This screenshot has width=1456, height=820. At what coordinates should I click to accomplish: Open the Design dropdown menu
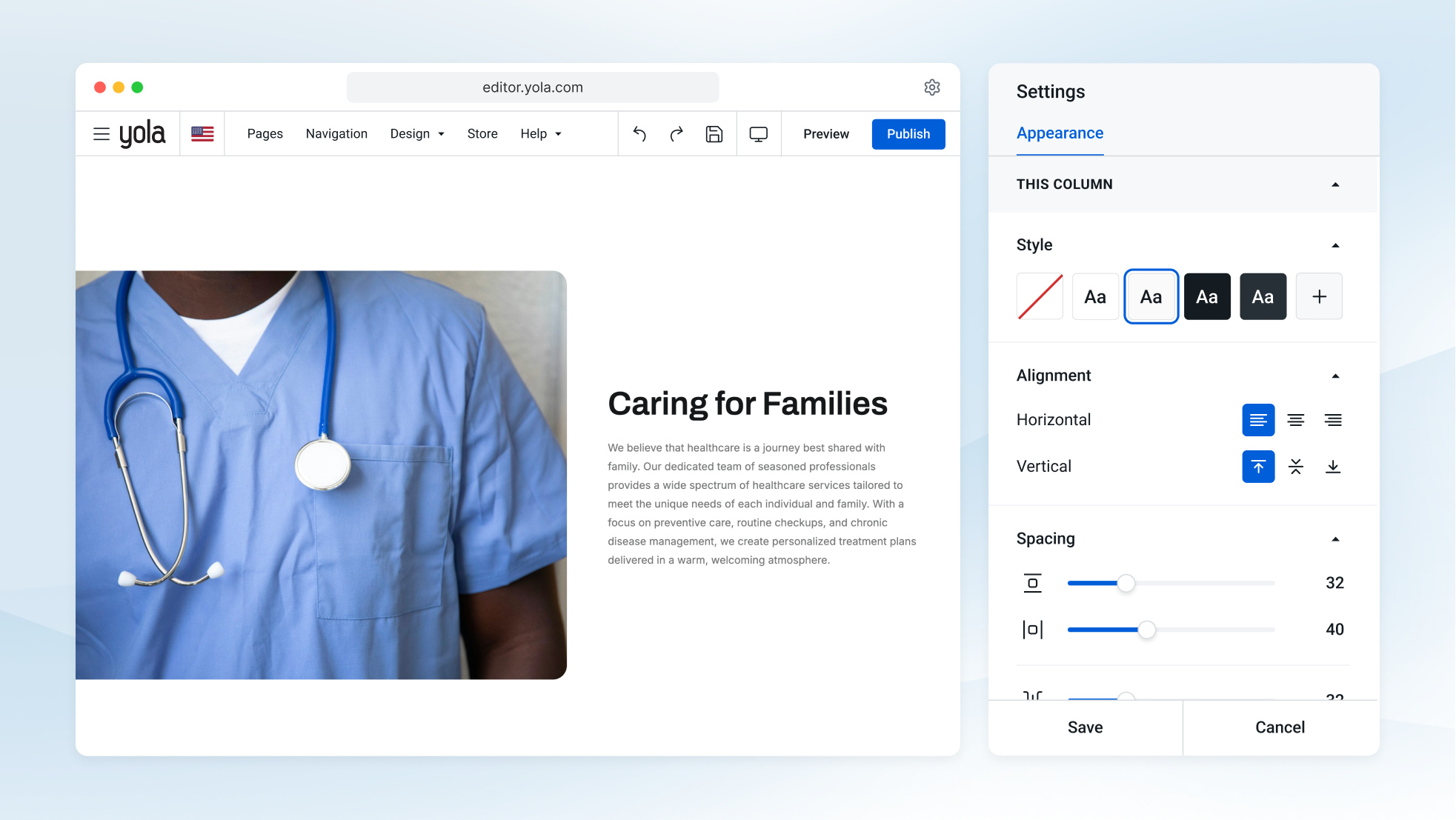click(x=417, y=134)
